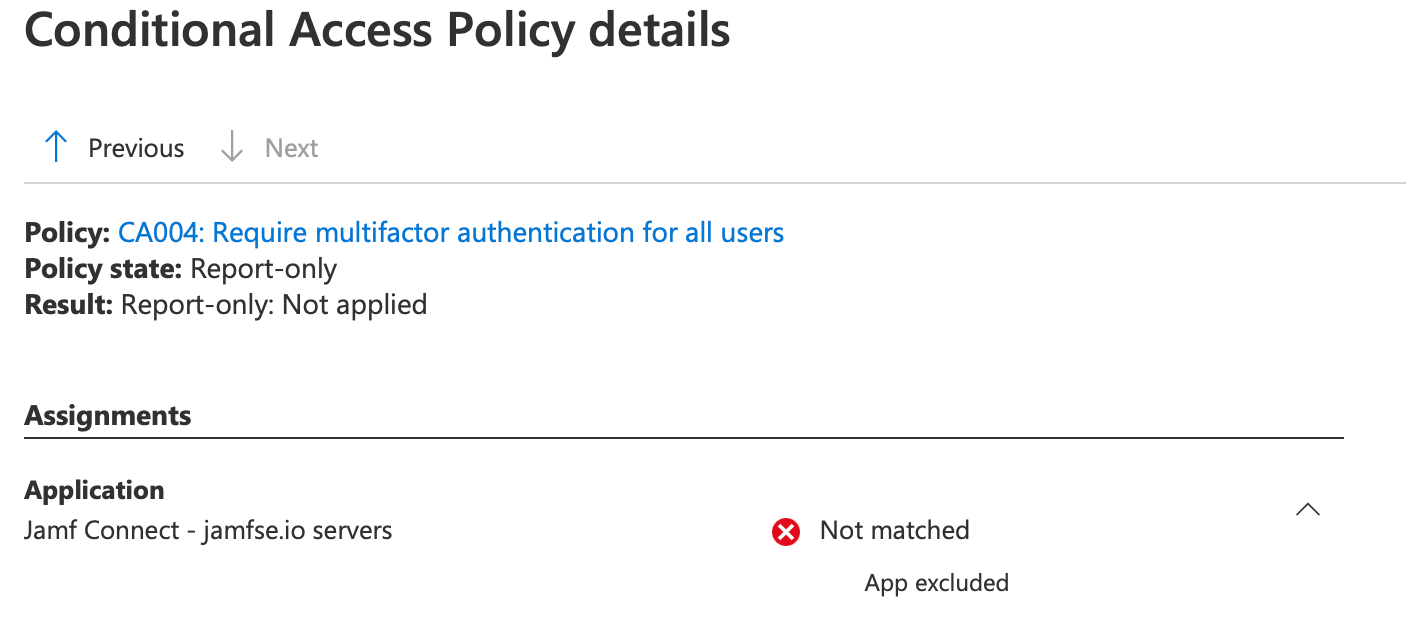Click the gray down arrow icon

click(x=232, y=147)
